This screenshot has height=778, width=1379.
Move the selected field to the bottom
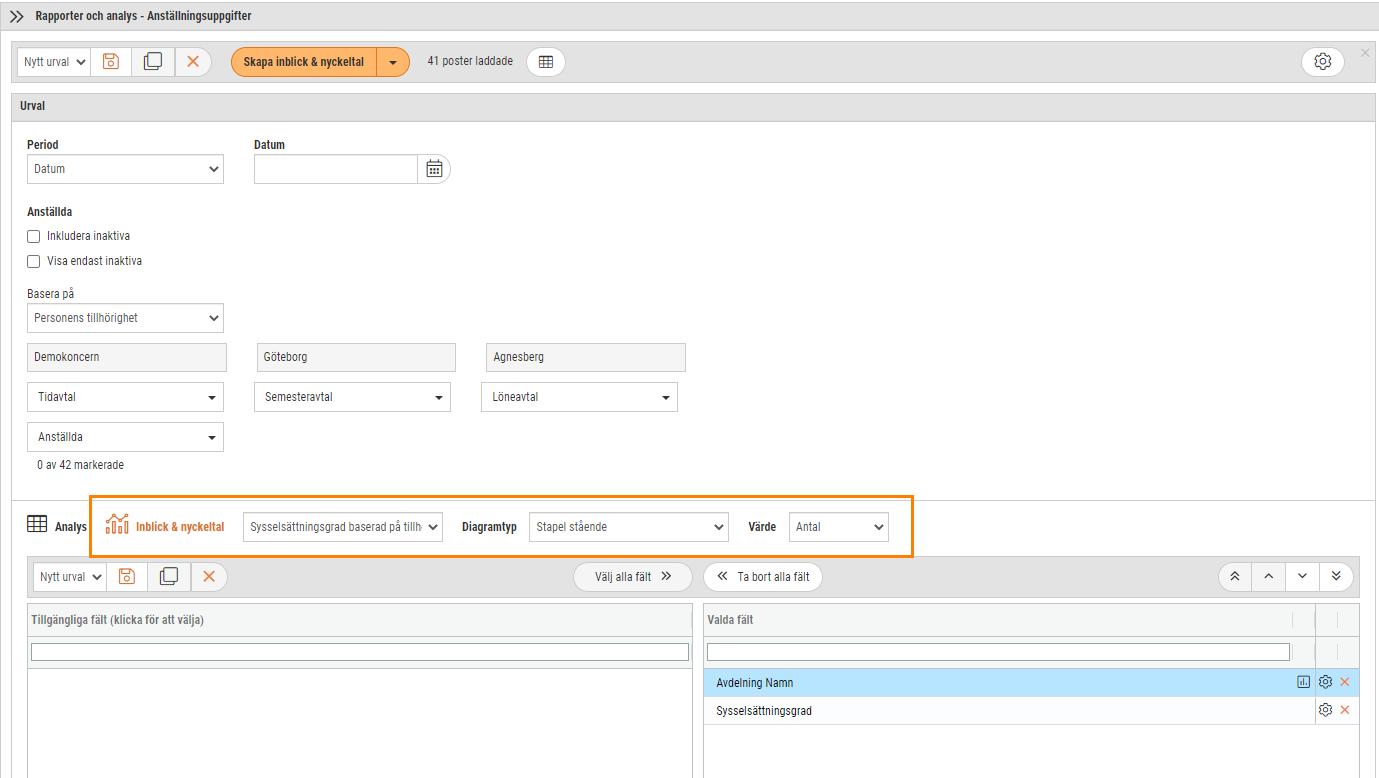coord(1337,577)
